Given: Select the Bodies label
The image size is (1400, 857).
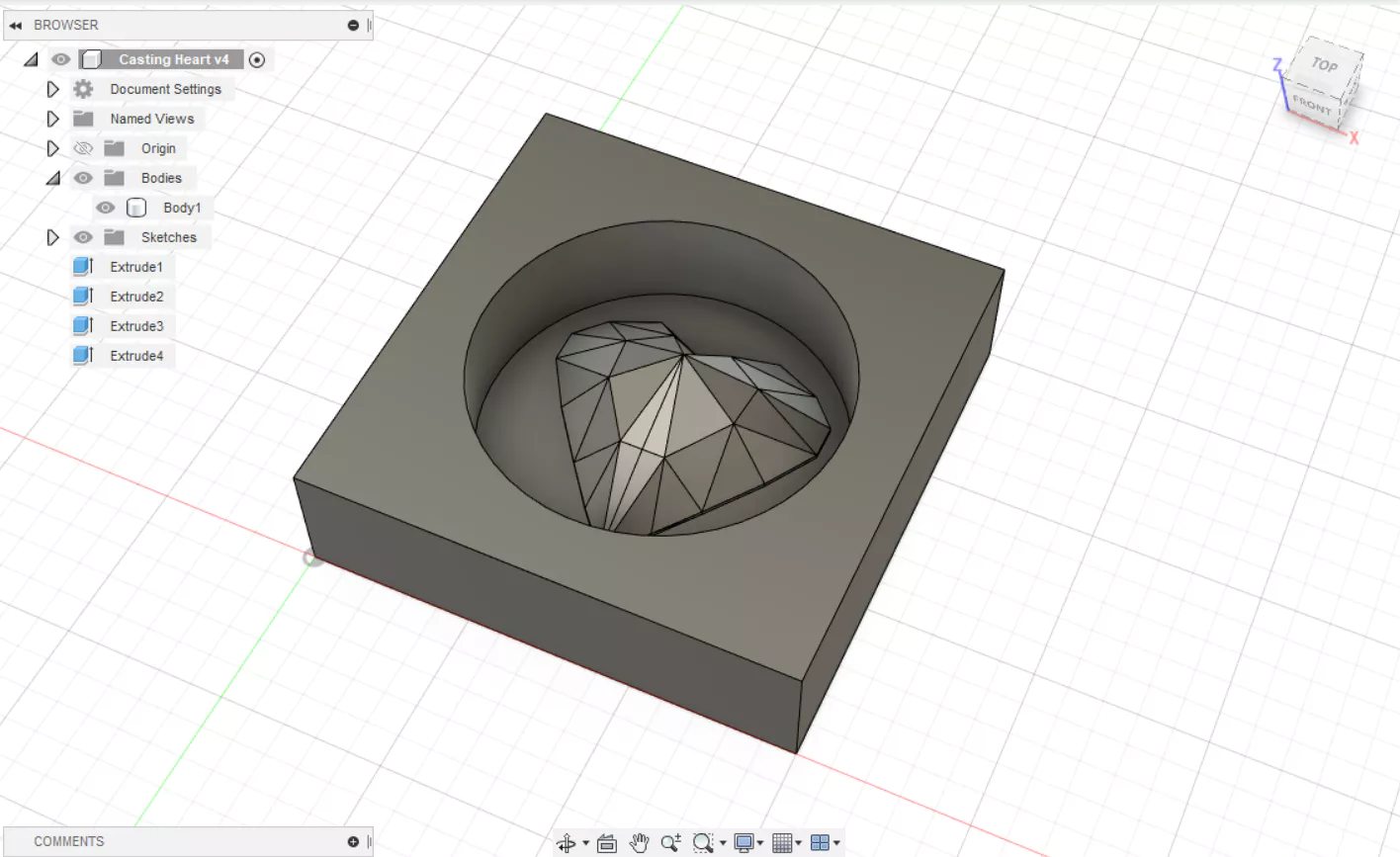Looking at the screenshot, I should [x=161, y=178].
